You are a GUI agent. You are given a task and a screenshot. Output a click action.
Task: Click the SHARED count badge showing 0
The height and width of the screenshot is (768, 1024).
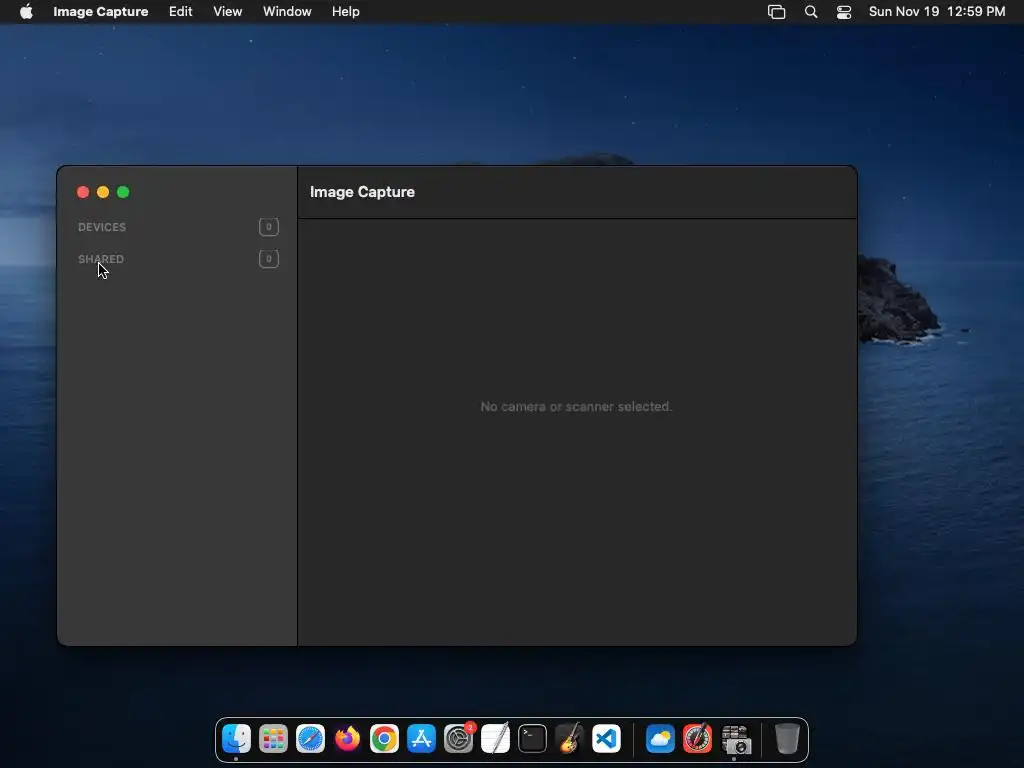click(x=268, y=259)
